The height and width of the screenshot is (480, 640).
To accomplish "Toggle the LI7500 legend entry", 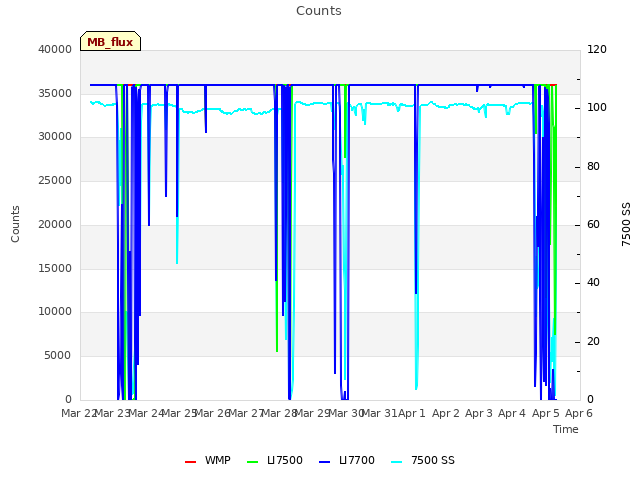I will (275, 460).
